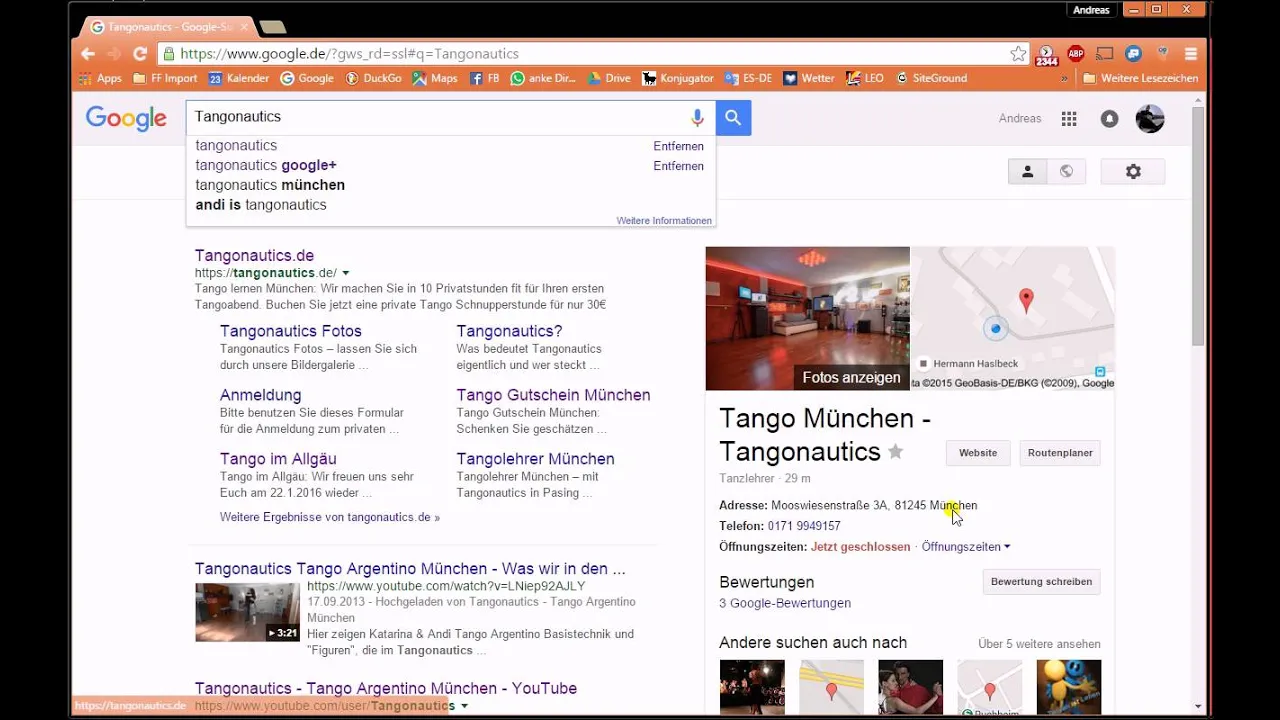Click the Google logo

[126, 119]
